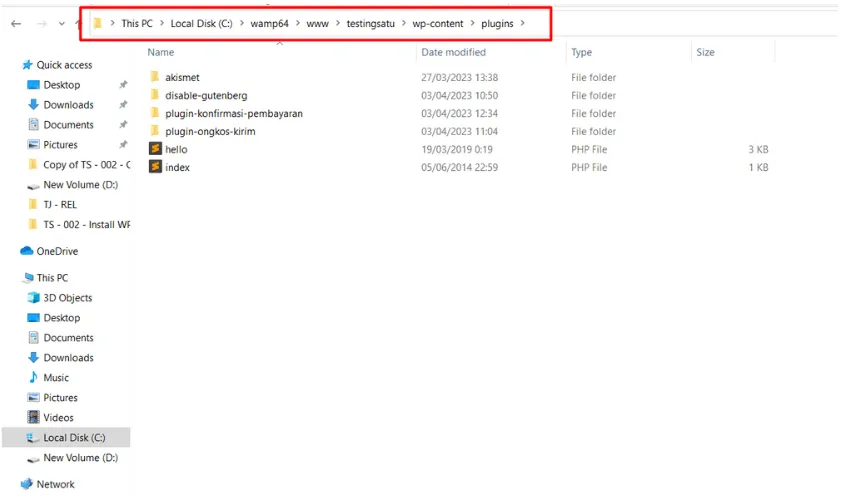Click date 27/03/2023 13:38 cell

(459, 77)
